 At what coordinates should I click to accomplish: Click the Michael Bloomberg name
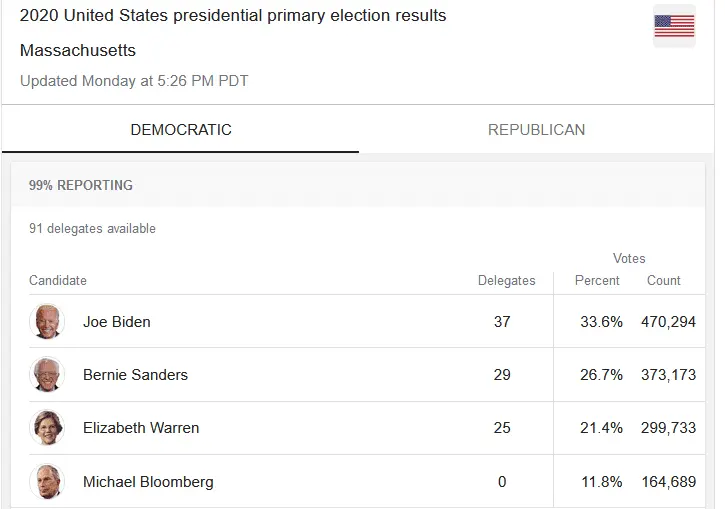pos(148,482)
